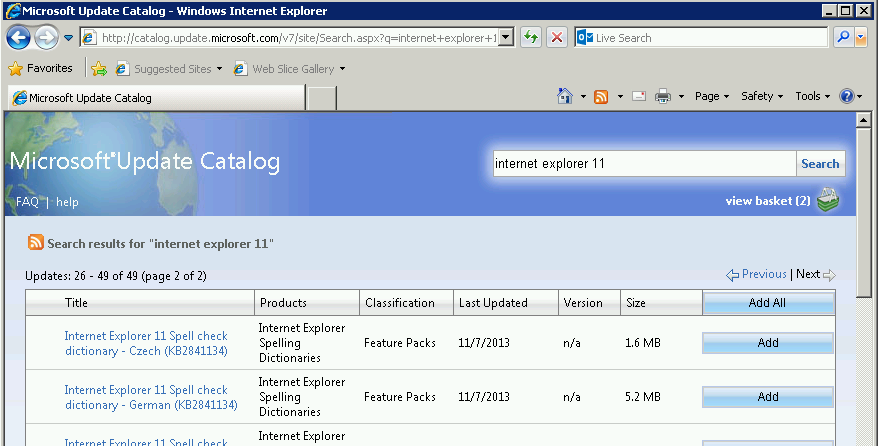
Task: Click the Read Mail envelope icon
Action: coord(639,96)
